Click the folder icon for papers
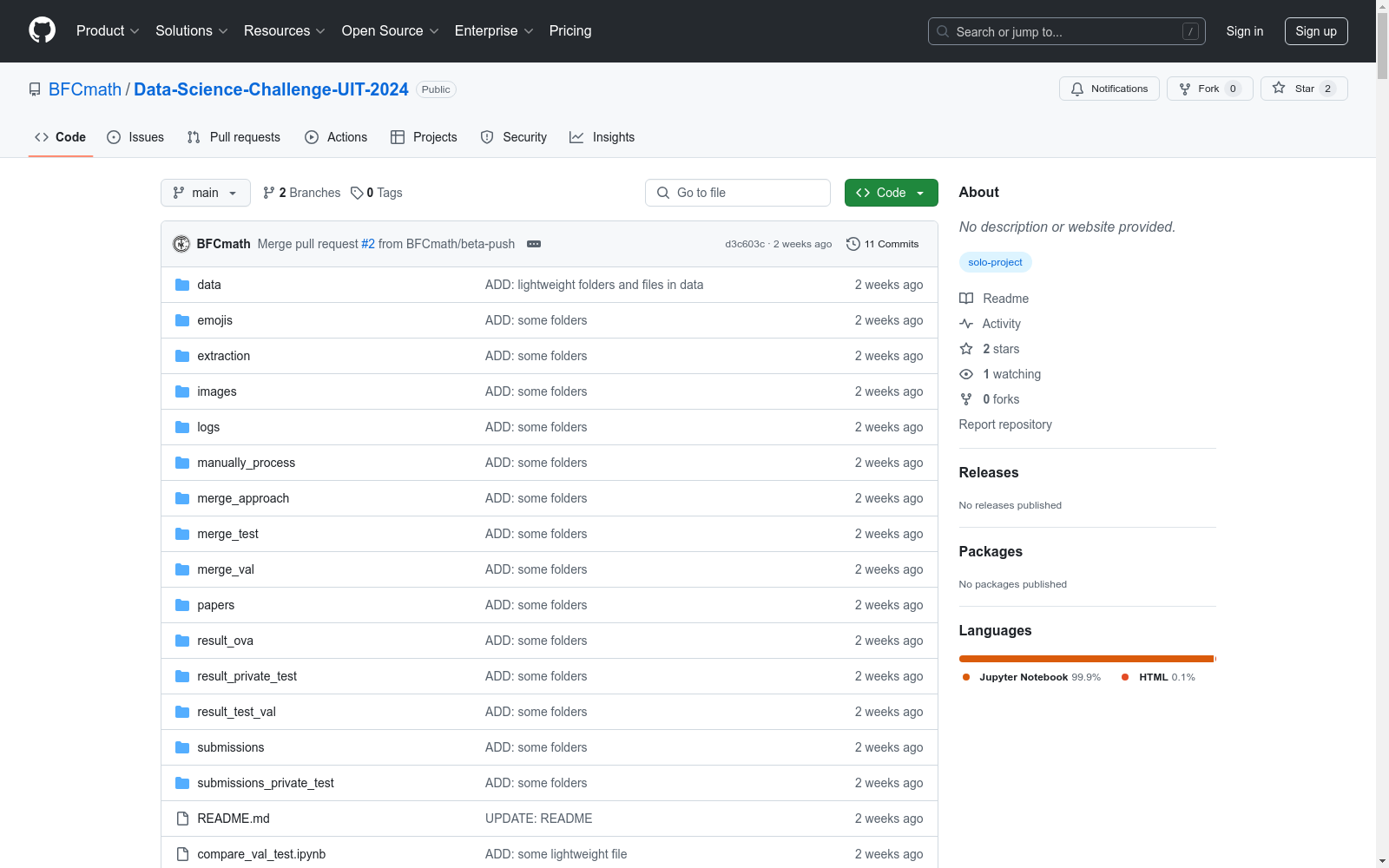This screenshot has height=868, width=1389. 182,605
